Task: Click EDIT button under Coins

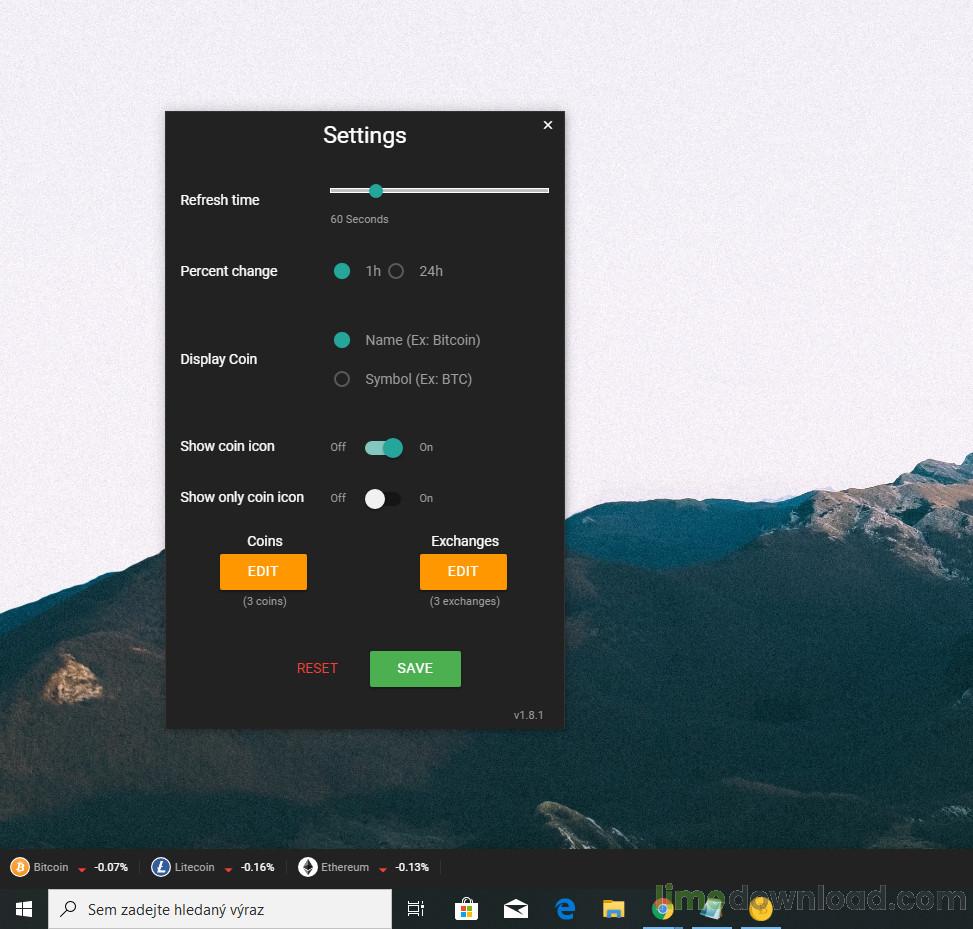Action: coord(263,571)
